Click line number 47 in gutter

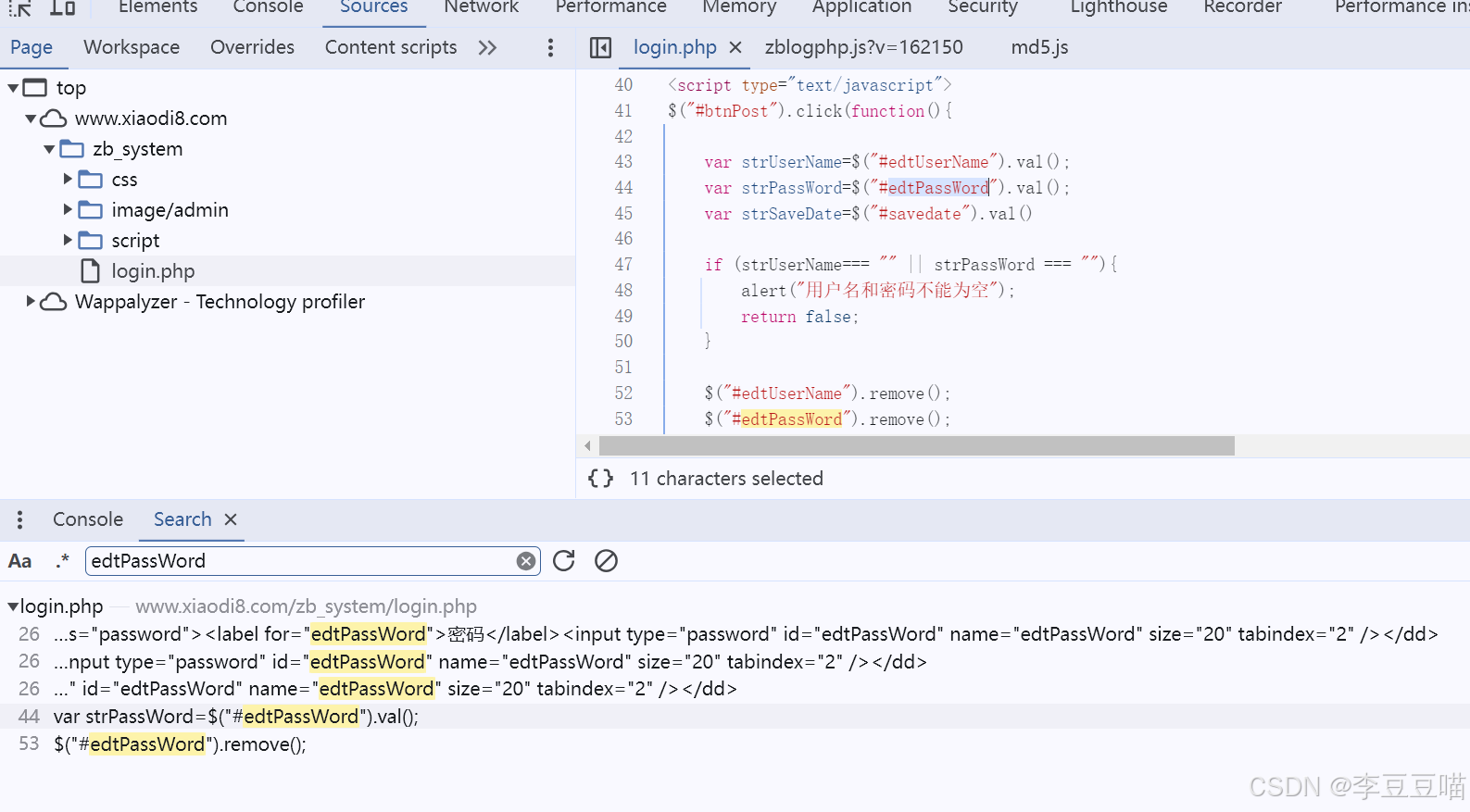[x=623, y=265]
